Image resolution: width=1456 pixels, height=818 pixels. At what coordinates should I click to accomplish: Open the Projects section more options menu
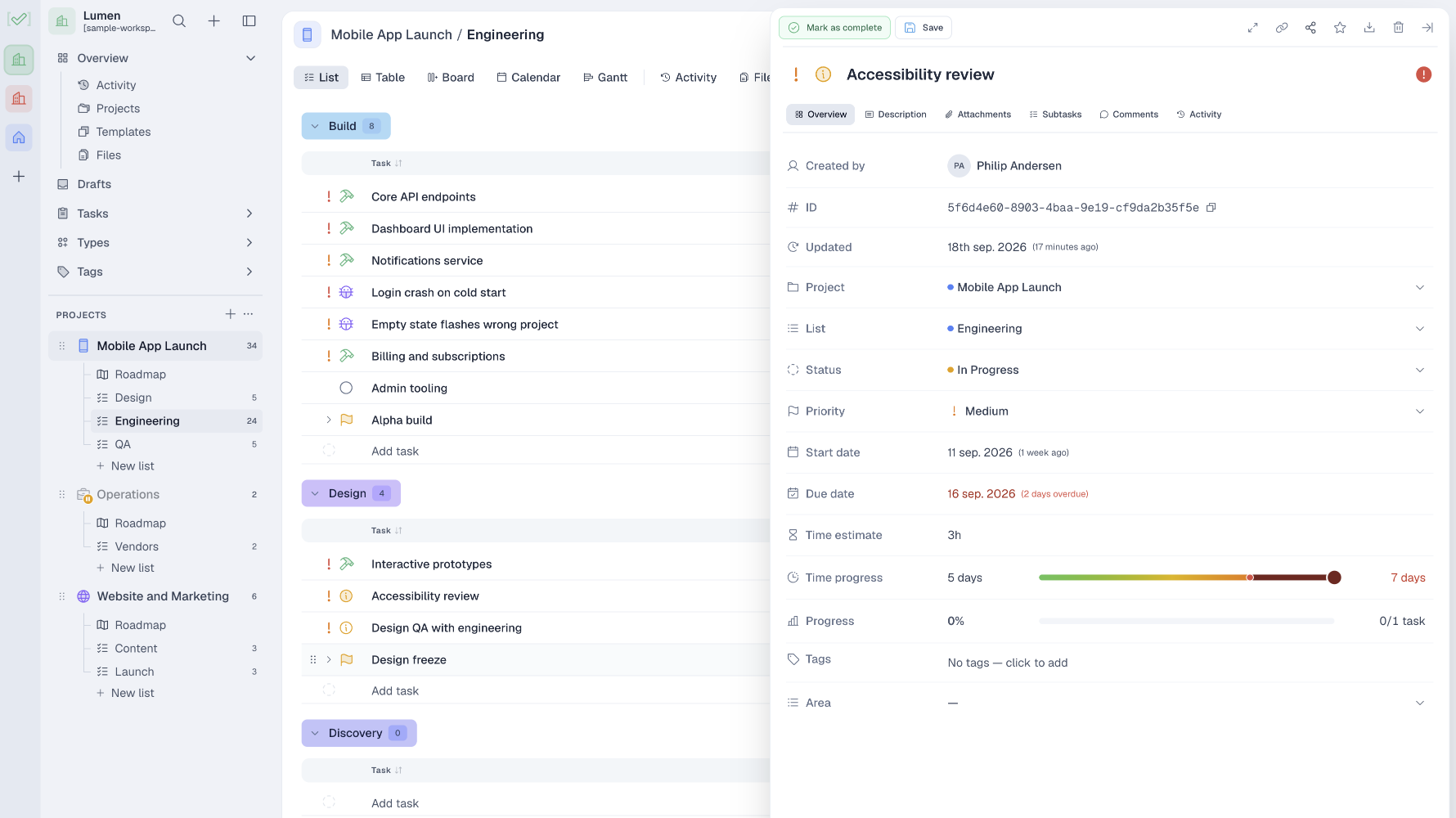[249, 314]
